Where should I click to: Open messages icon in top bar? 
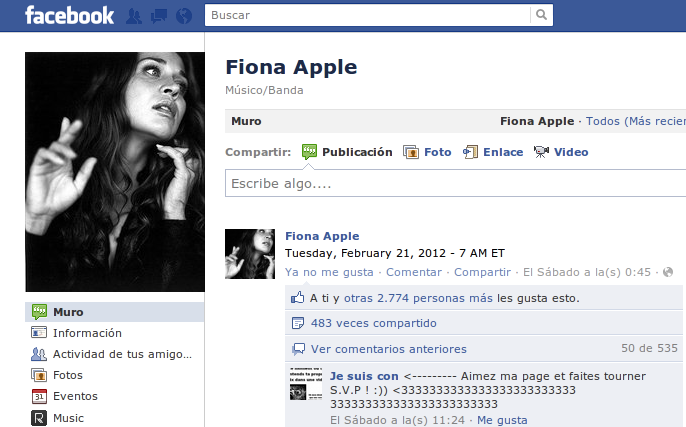(158, 16)
